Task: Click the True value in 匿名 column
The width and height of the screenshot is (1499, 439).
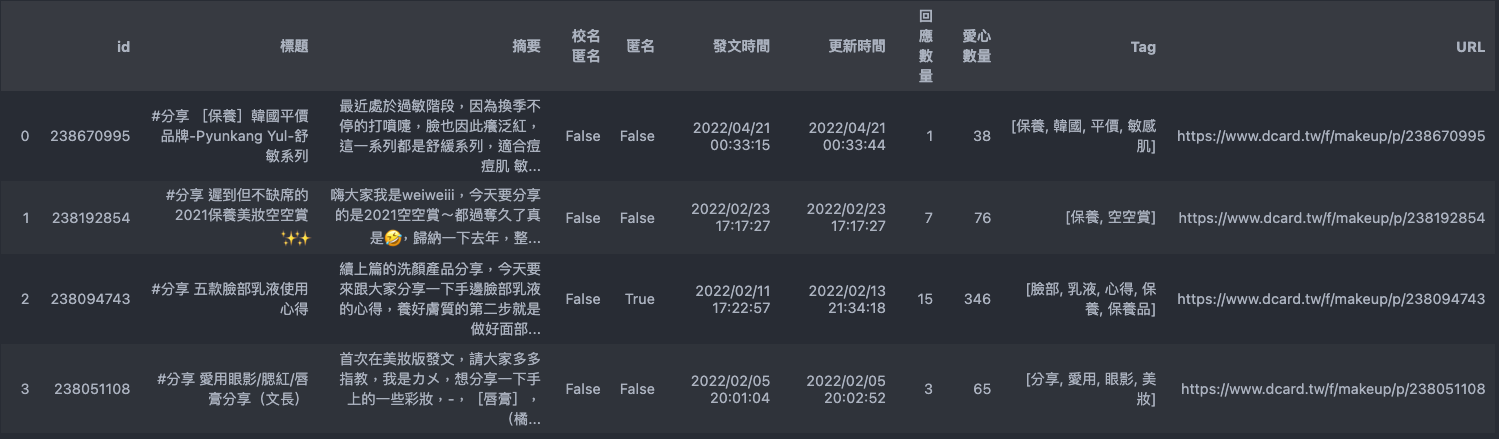Action: point(640,299)
